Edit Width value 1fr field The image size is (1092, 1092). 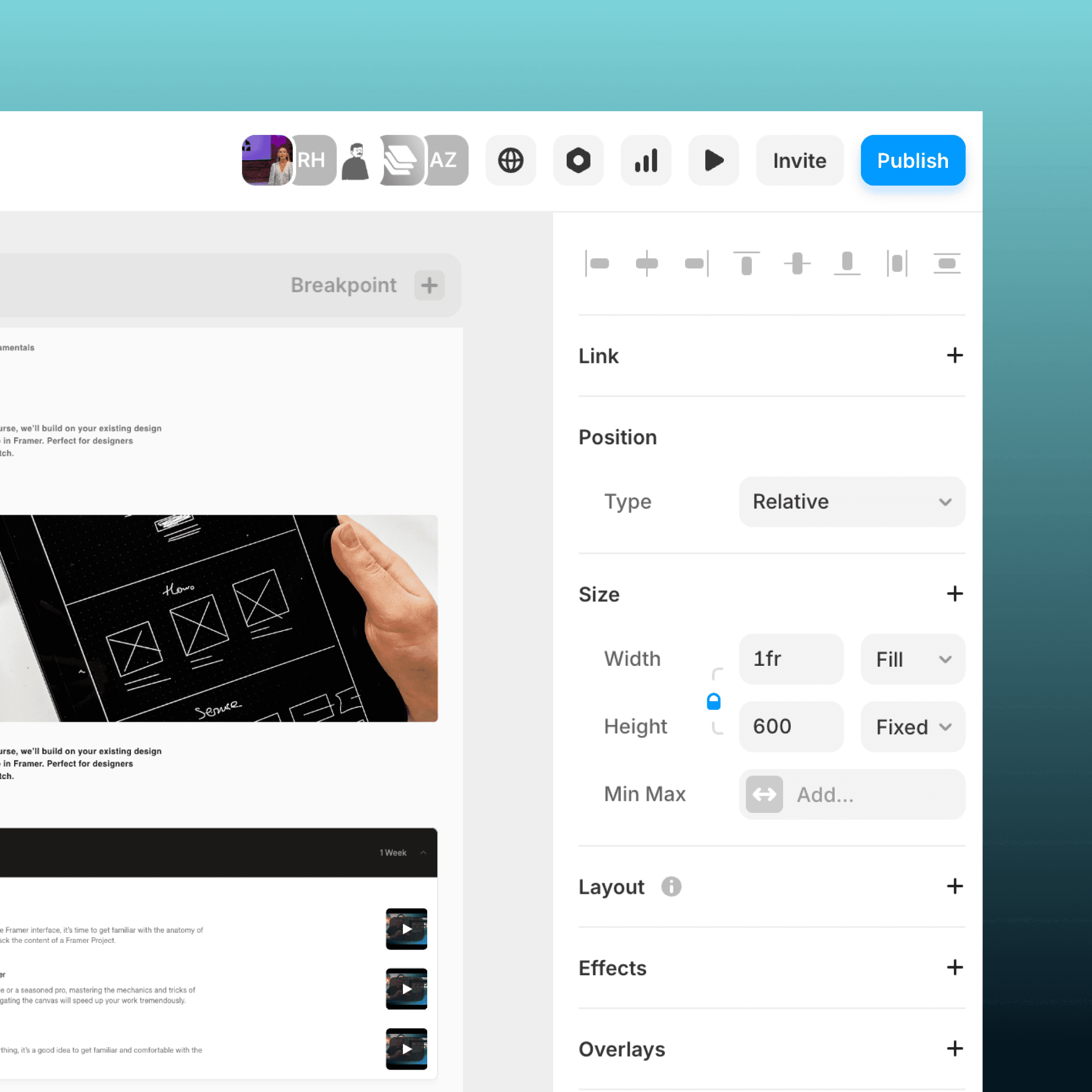point(791,658)
